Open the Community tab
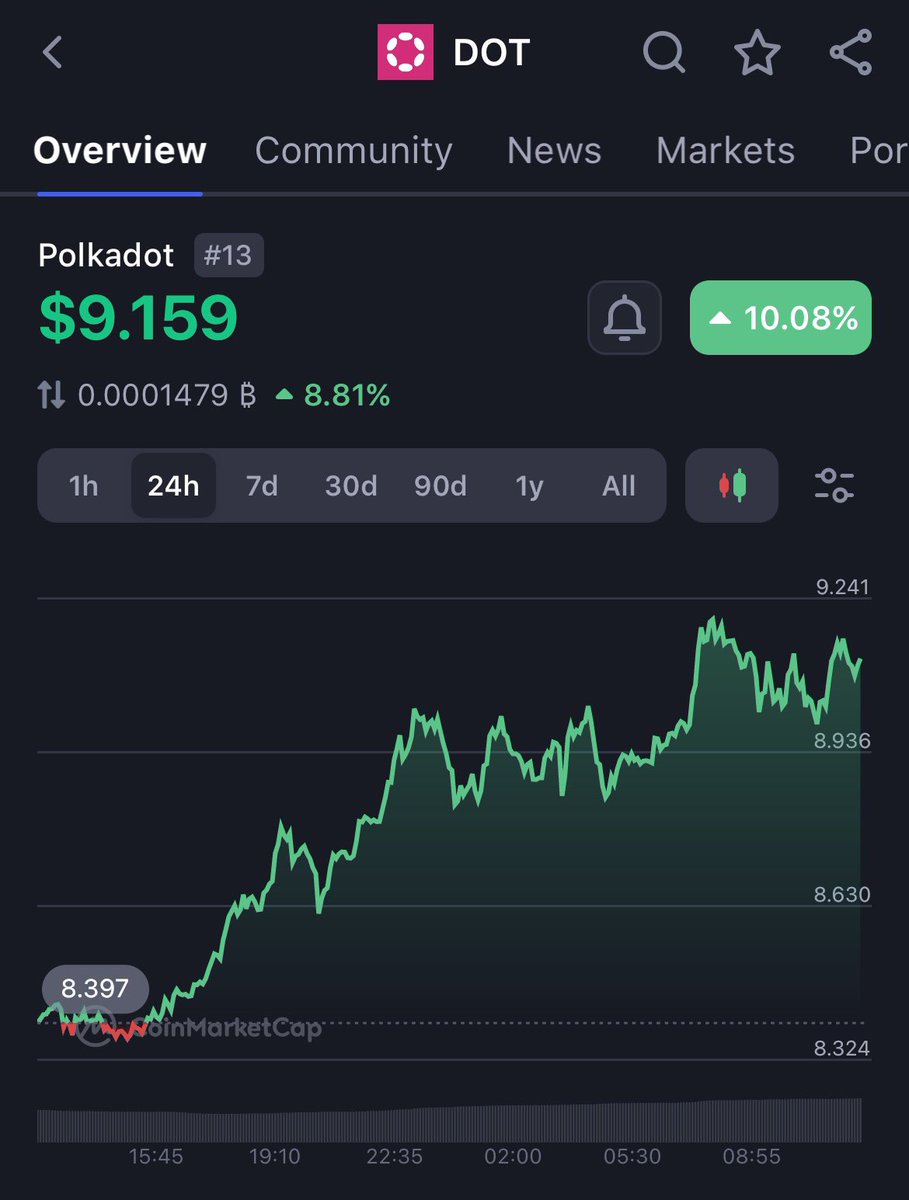909x1200 pixels. click(354, 151)
